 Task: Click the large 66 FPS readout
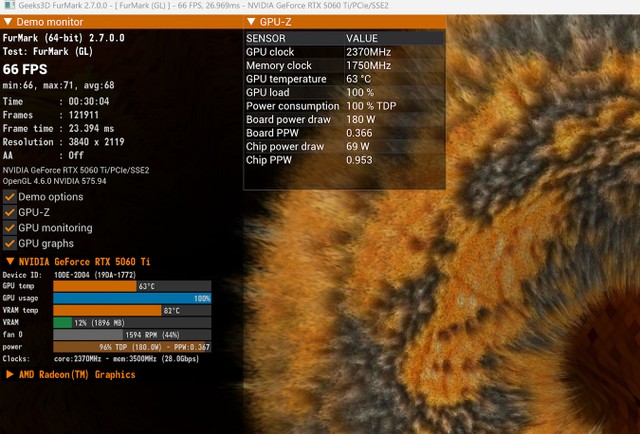coord(25,69)
